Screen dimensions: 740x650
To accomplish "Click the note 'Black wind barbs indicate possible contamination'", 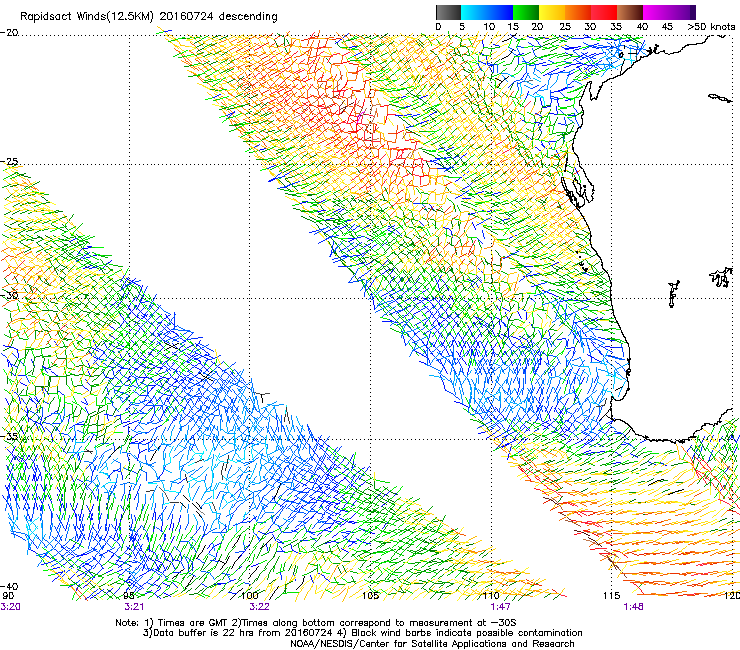I will tap(467, 633).
